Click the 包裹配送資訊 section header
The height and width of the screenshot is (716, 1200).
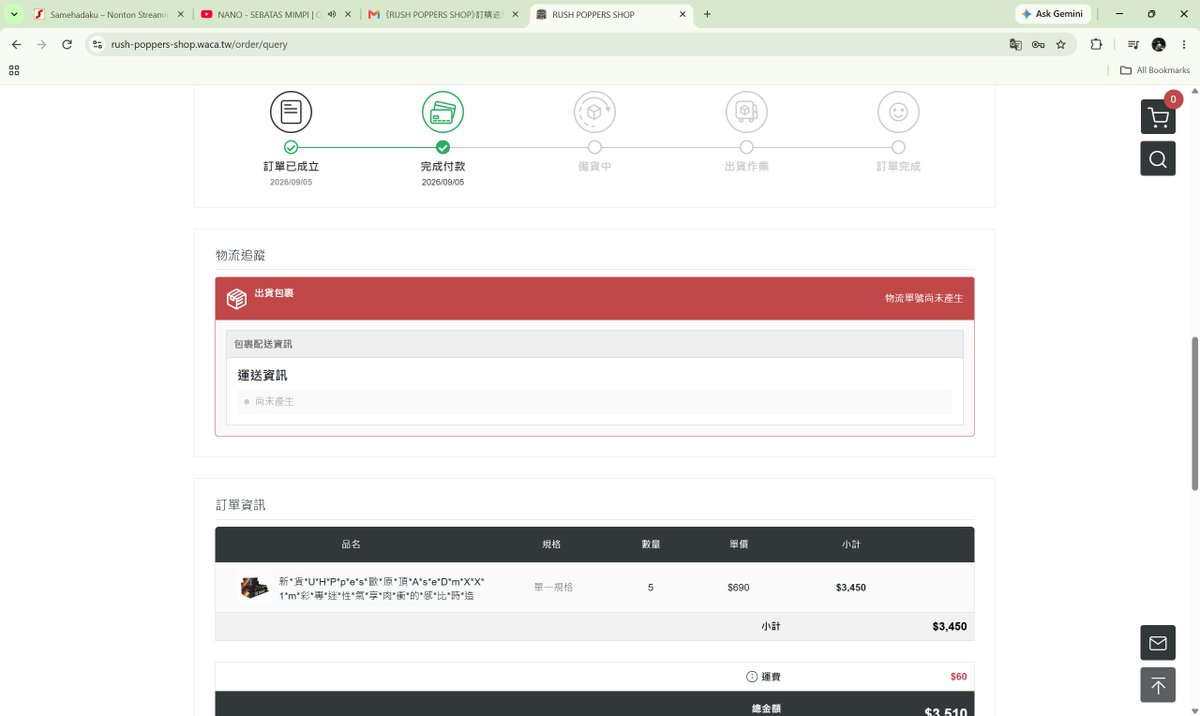click(x=595, y=344)
